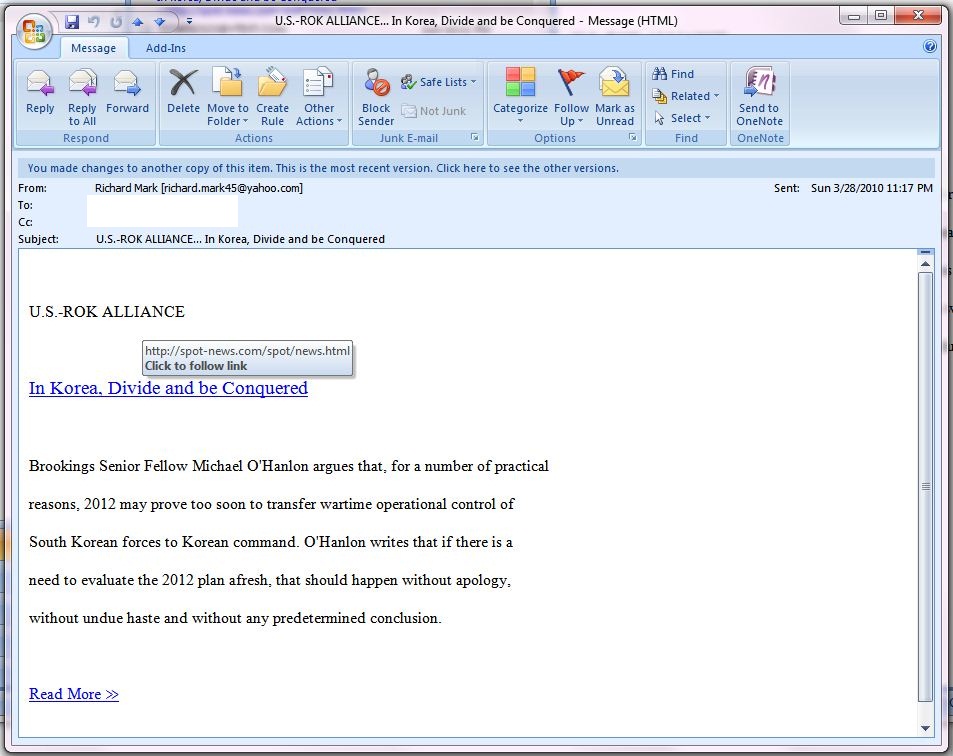
Task: Click the Office button
Action: 34,30
